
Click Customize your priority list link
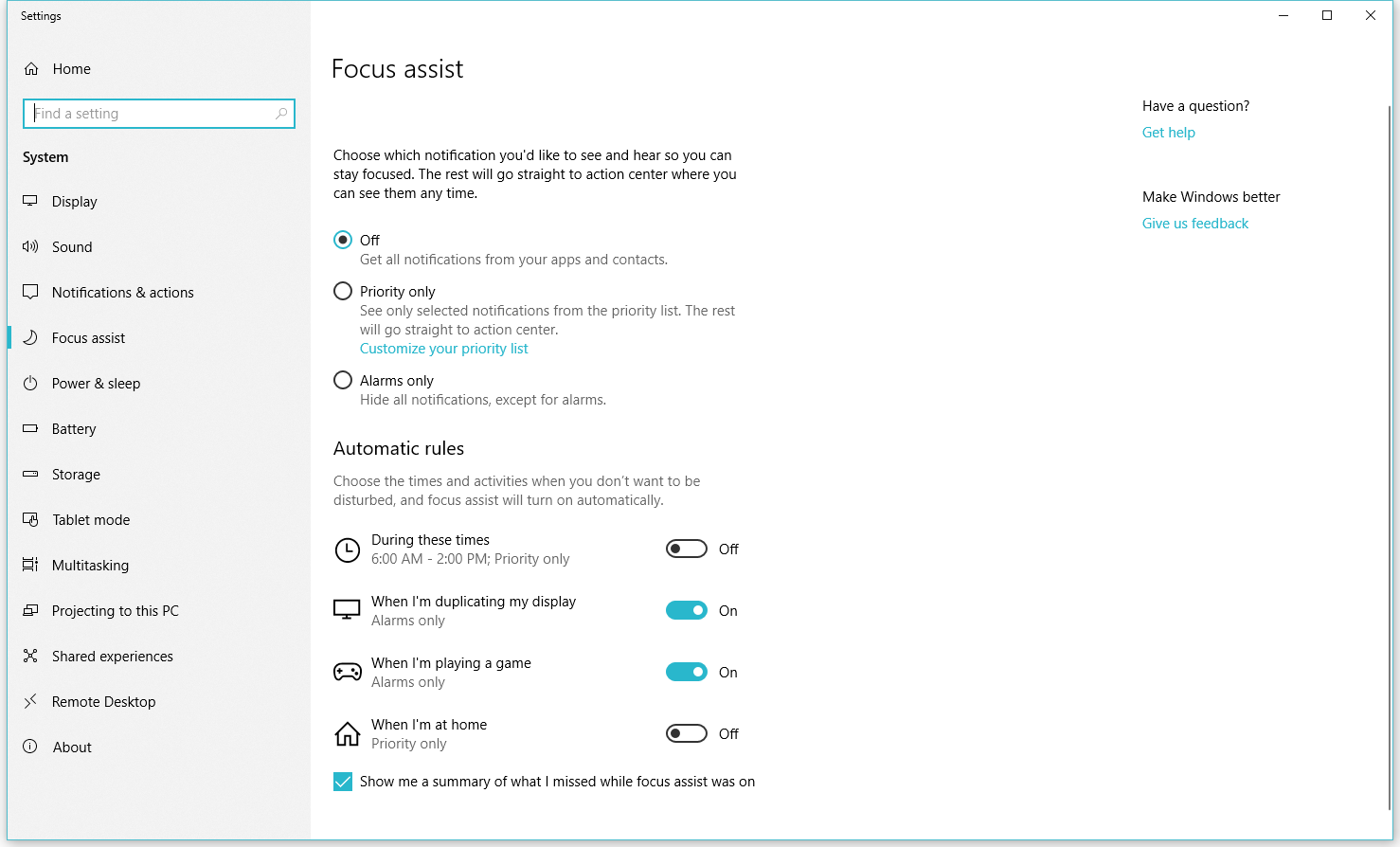tap(443, 349)
